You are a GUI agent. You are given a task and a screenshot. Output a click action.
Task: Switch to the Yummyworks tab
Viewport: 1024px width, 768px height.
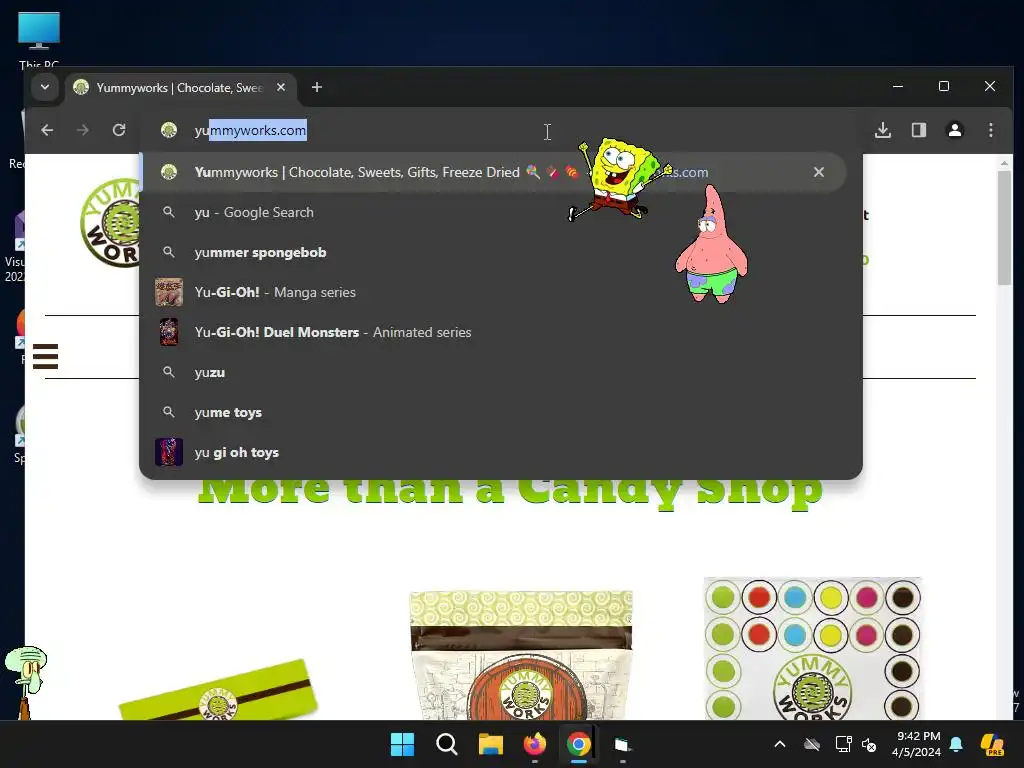pyautogui.click(x=181, y=88)
